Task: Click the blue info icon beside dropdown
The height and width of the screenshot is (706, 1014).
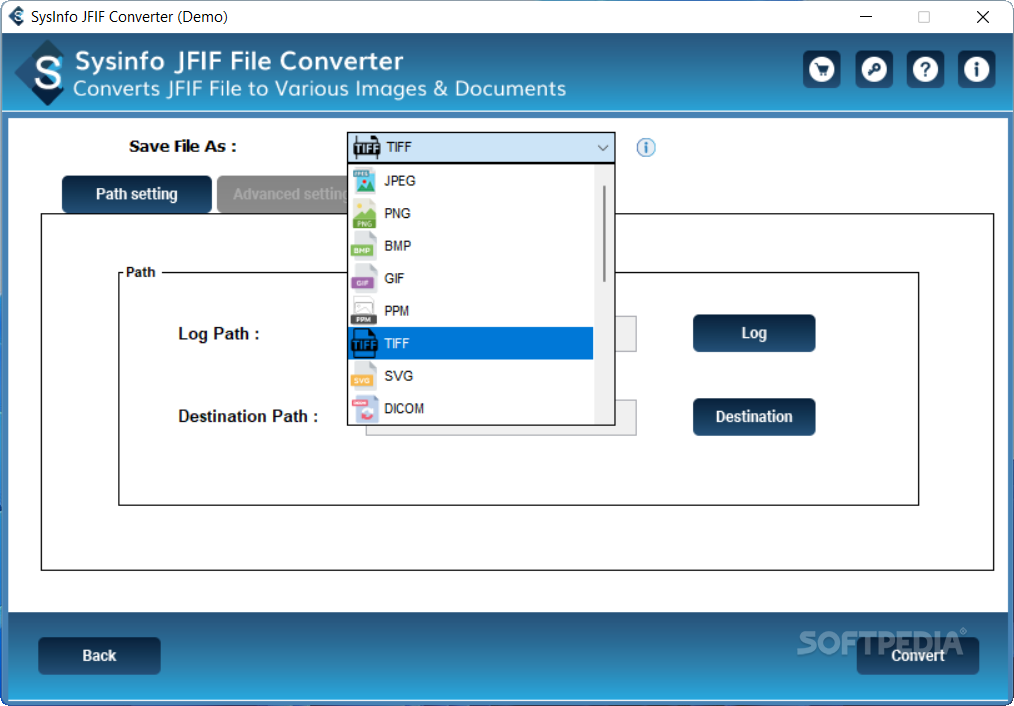Action: click(645, 147)
